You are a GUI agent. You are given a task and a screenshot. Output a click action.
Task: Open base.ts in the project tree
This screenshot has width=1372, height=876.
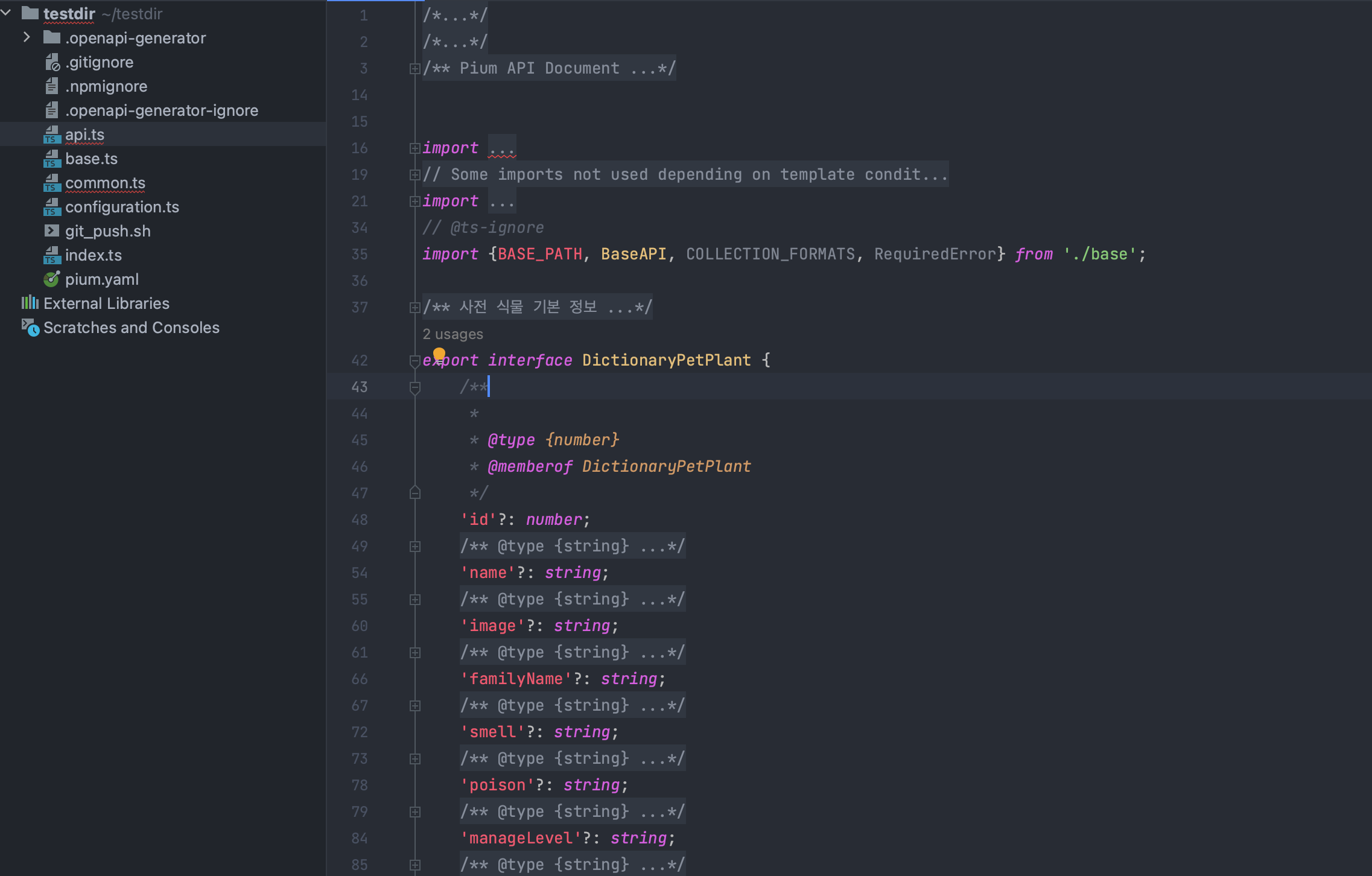91,159
